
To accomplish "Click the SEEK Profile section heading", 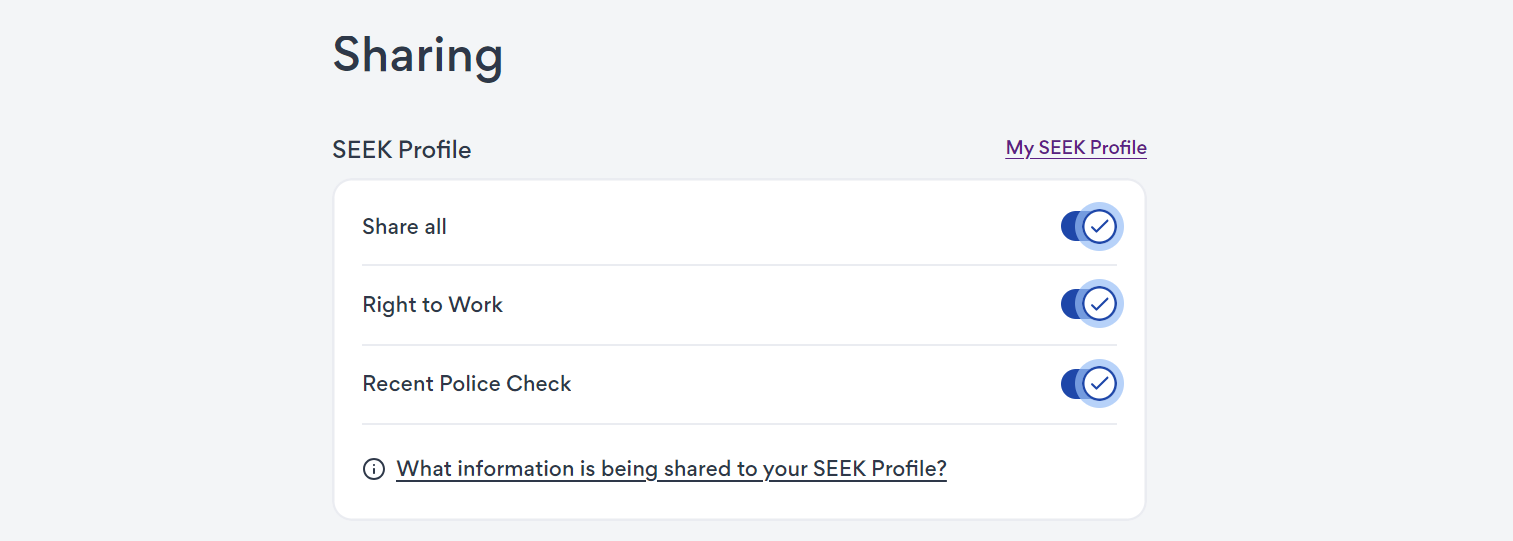I will click(x=402, y=150).
